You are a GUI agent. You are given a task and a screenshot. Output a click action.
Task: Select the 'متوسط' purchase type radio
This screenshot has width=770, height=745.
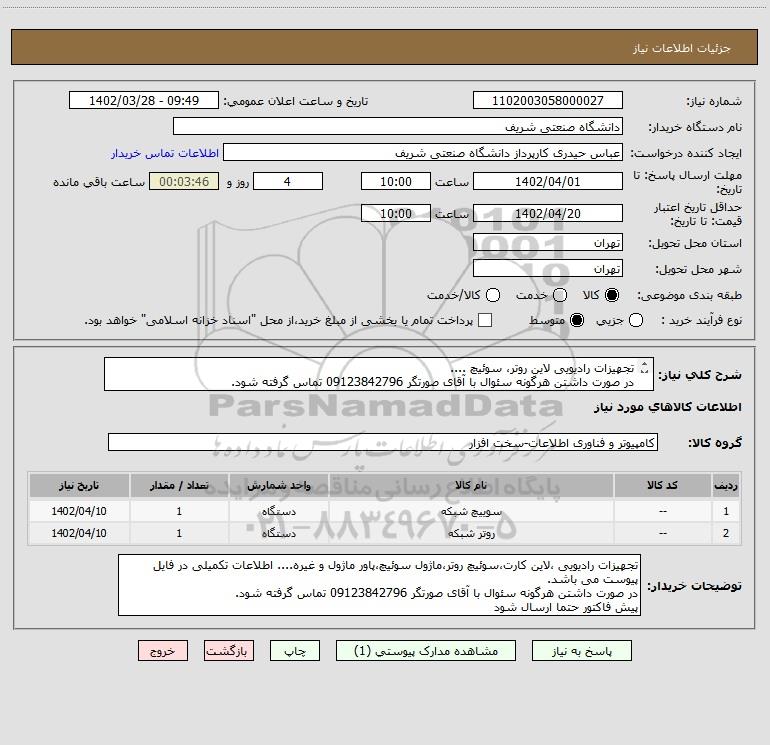pos(577,320)
